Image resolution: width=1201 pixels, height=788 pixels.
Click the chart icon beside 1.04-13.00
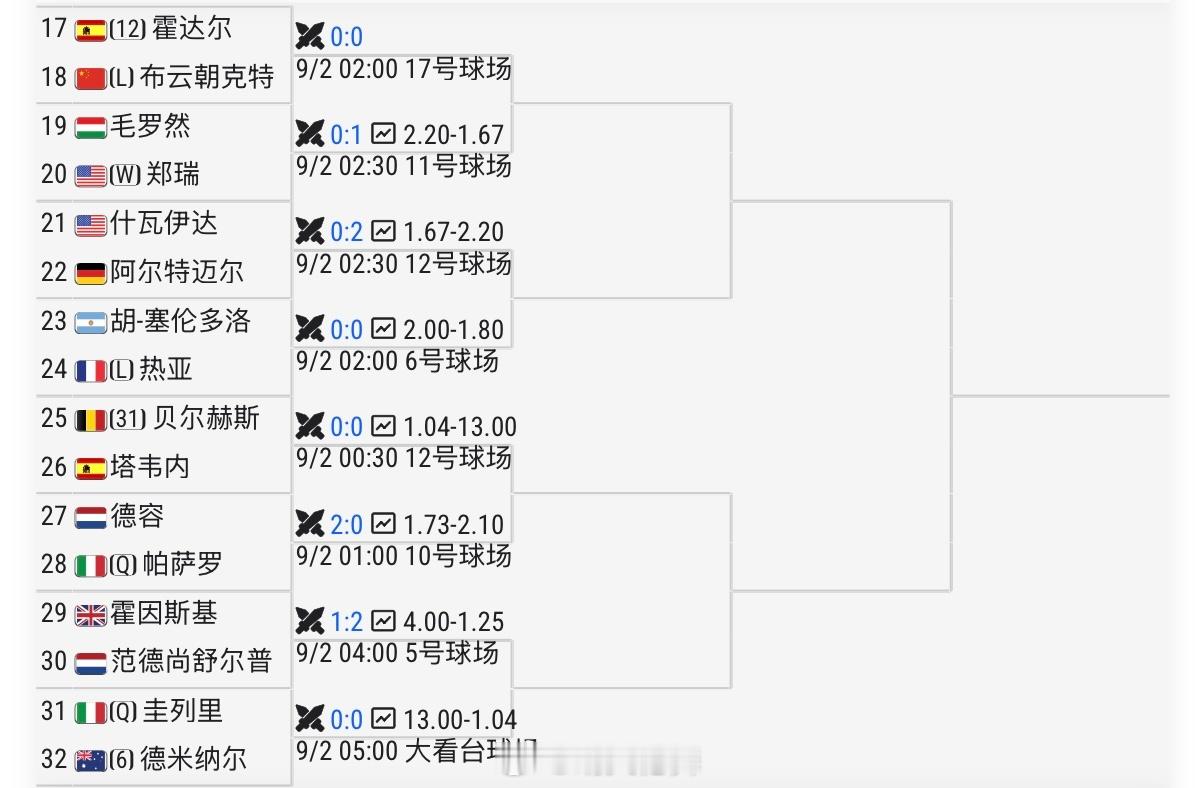[383, 427]
